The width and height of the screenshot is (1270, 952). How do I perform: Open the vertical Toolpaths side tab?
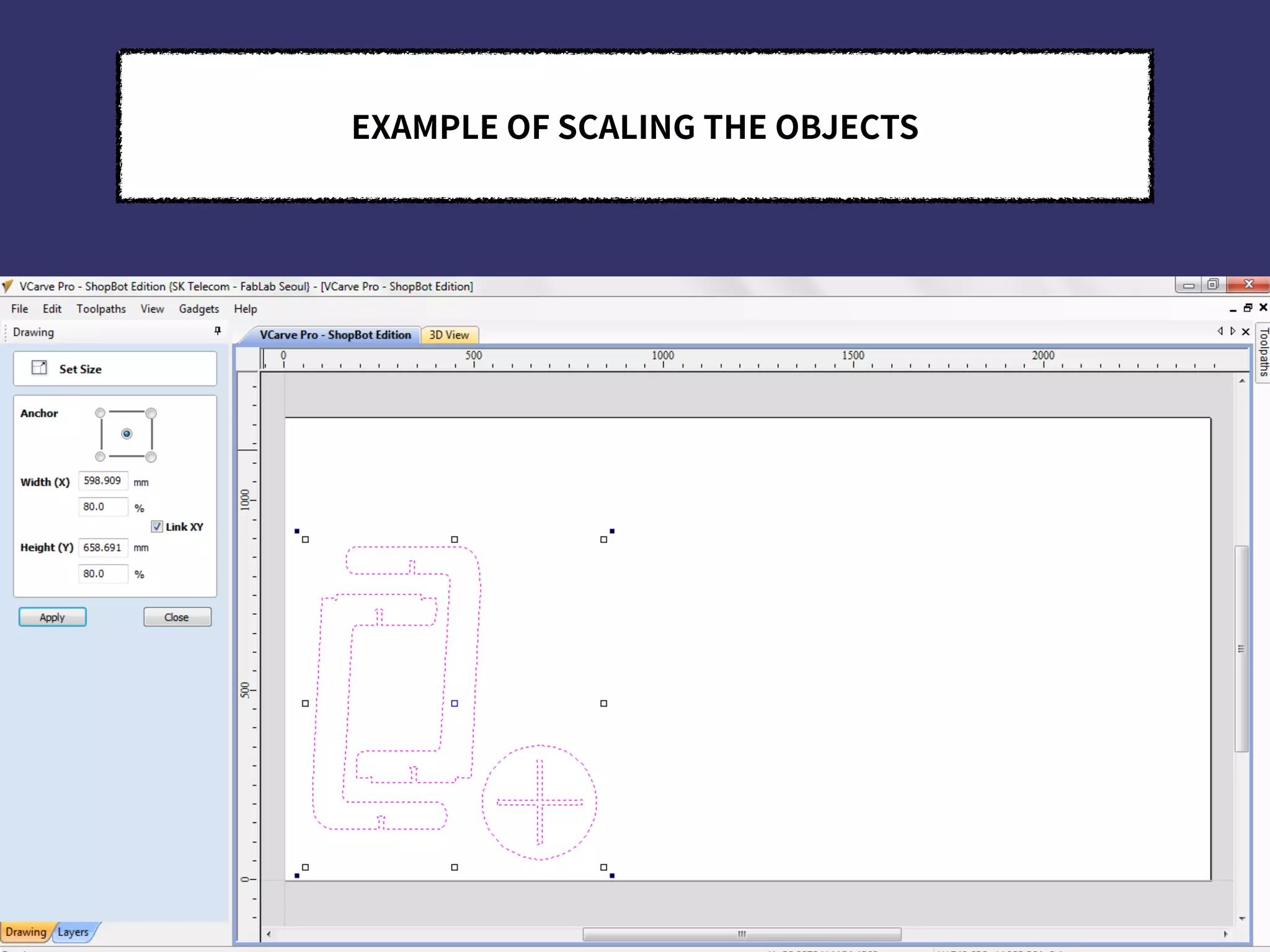tap(1263, 352)
